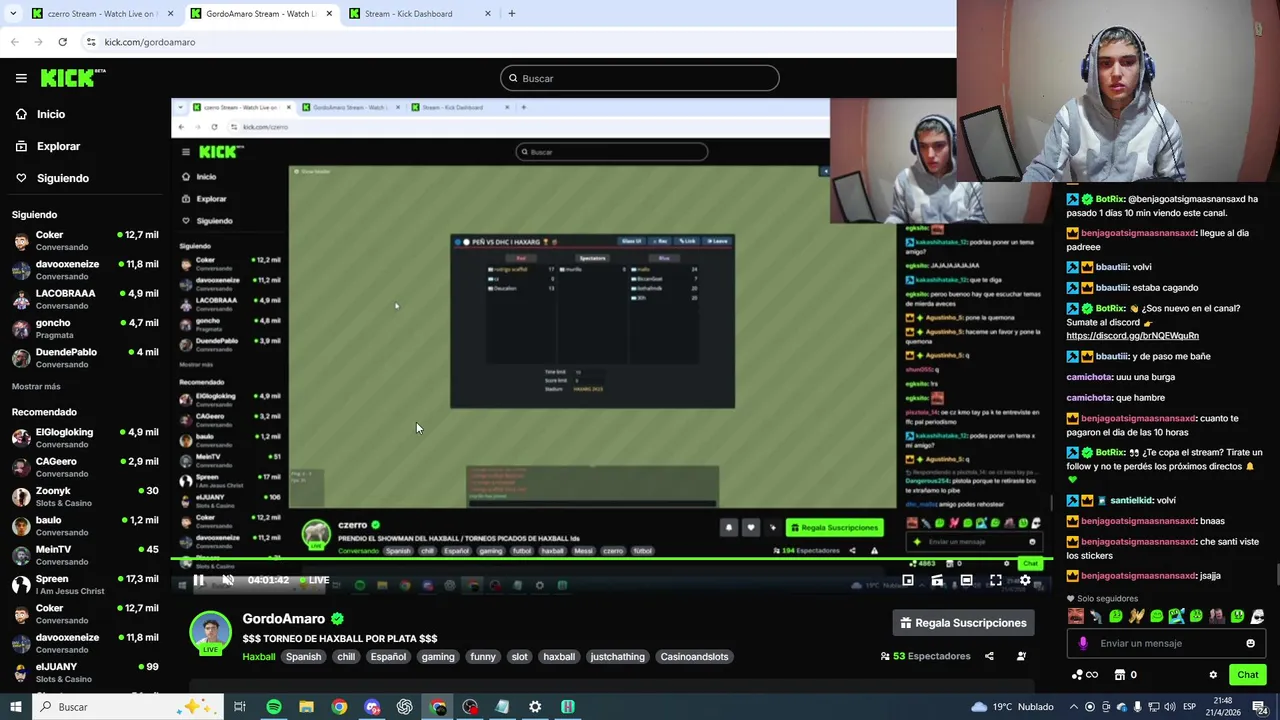Open Coker's channel in the Siguiendo list
The height and width of the screenshot is (720, 1280).
point(85,241)
